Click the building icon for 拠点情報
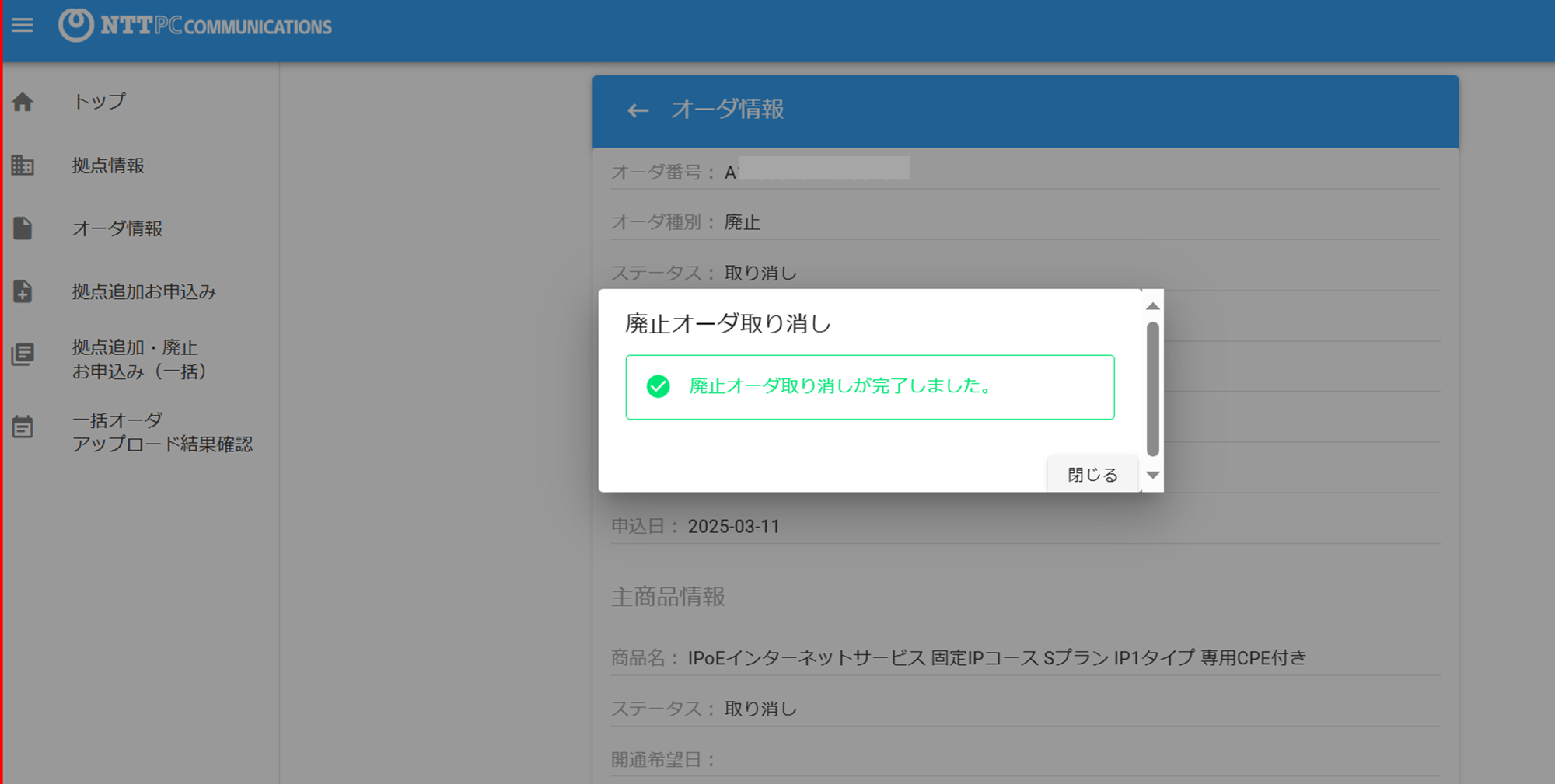1555x784 pixels. point(23,165)
